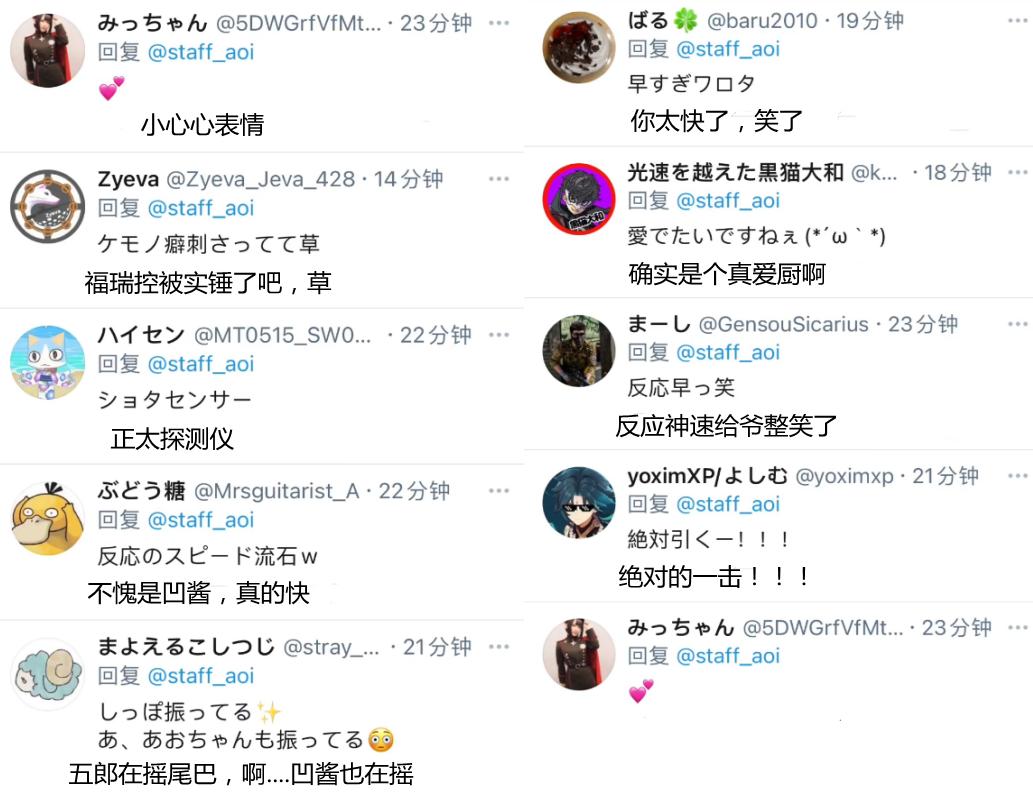Open more options on Zyeva's tweet

(499, 179)
